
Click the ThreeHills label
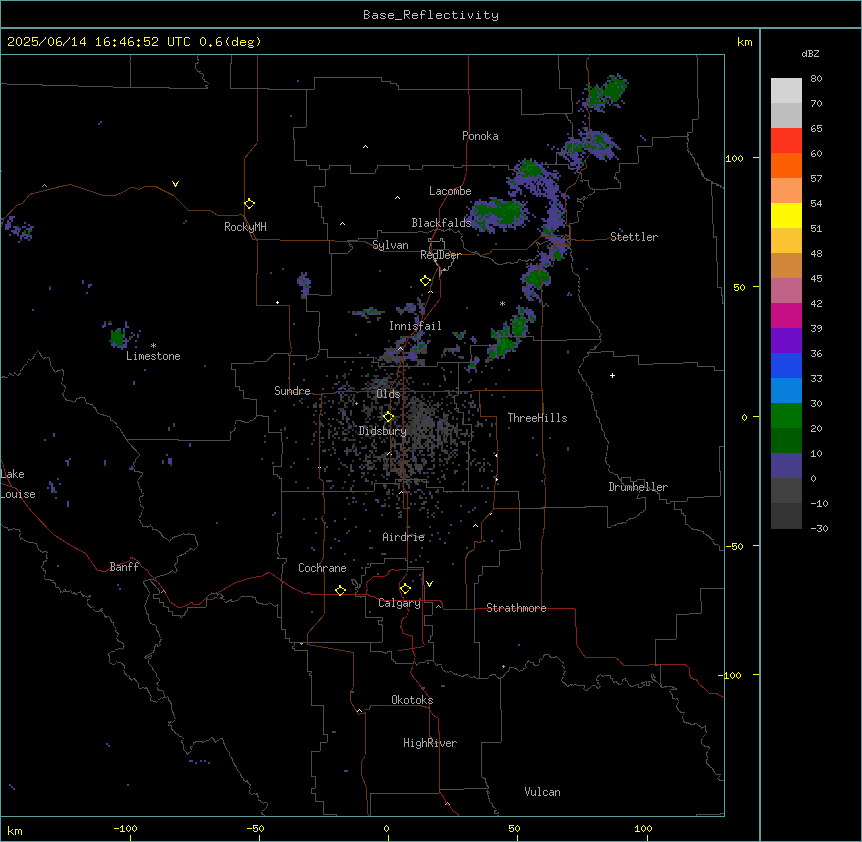[x=537, y=418]
